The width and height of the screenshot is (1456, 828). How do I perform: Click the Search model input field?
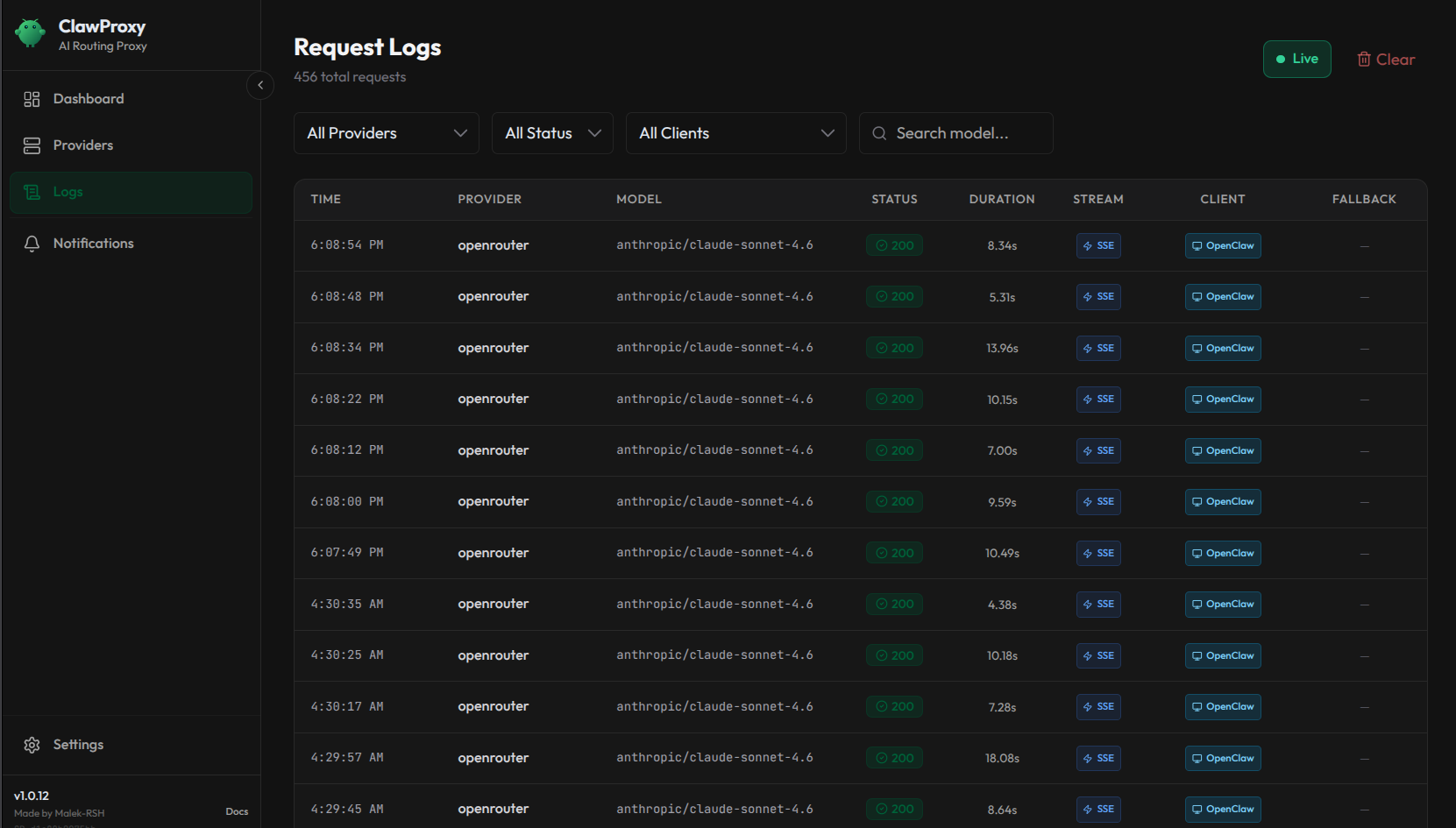(x=956, y=133)
